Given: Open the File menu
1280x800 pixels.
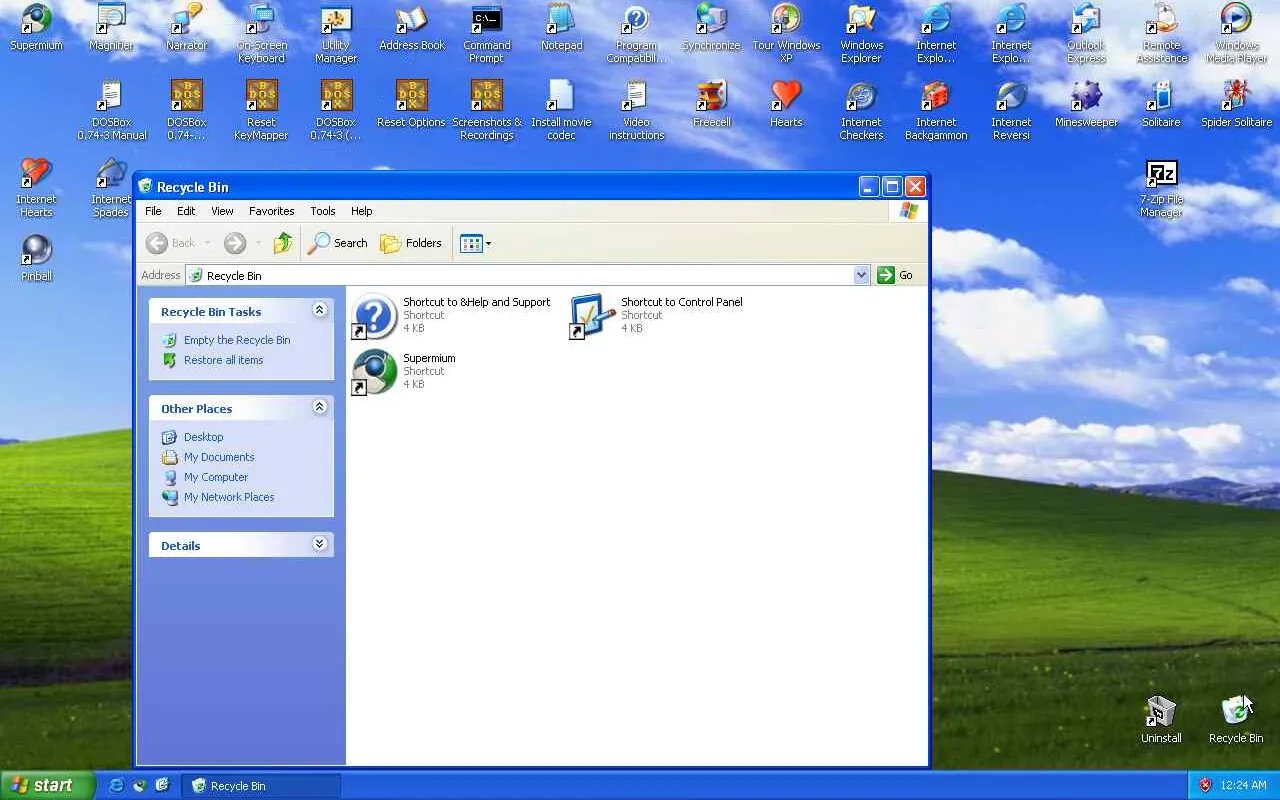Looking at the screenshot, I should coord(153,211).
